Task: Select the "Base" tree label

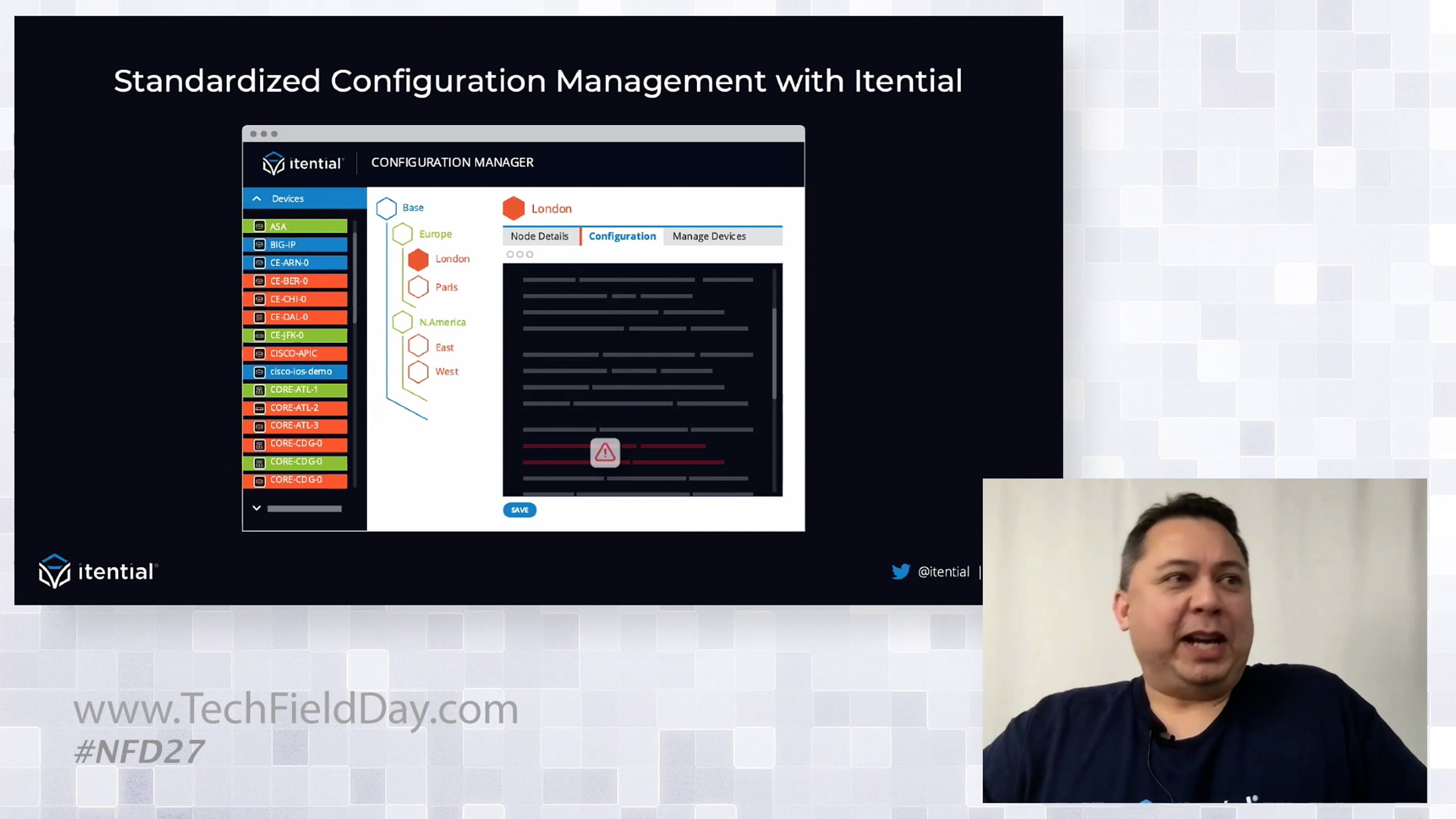Action: 413,208
